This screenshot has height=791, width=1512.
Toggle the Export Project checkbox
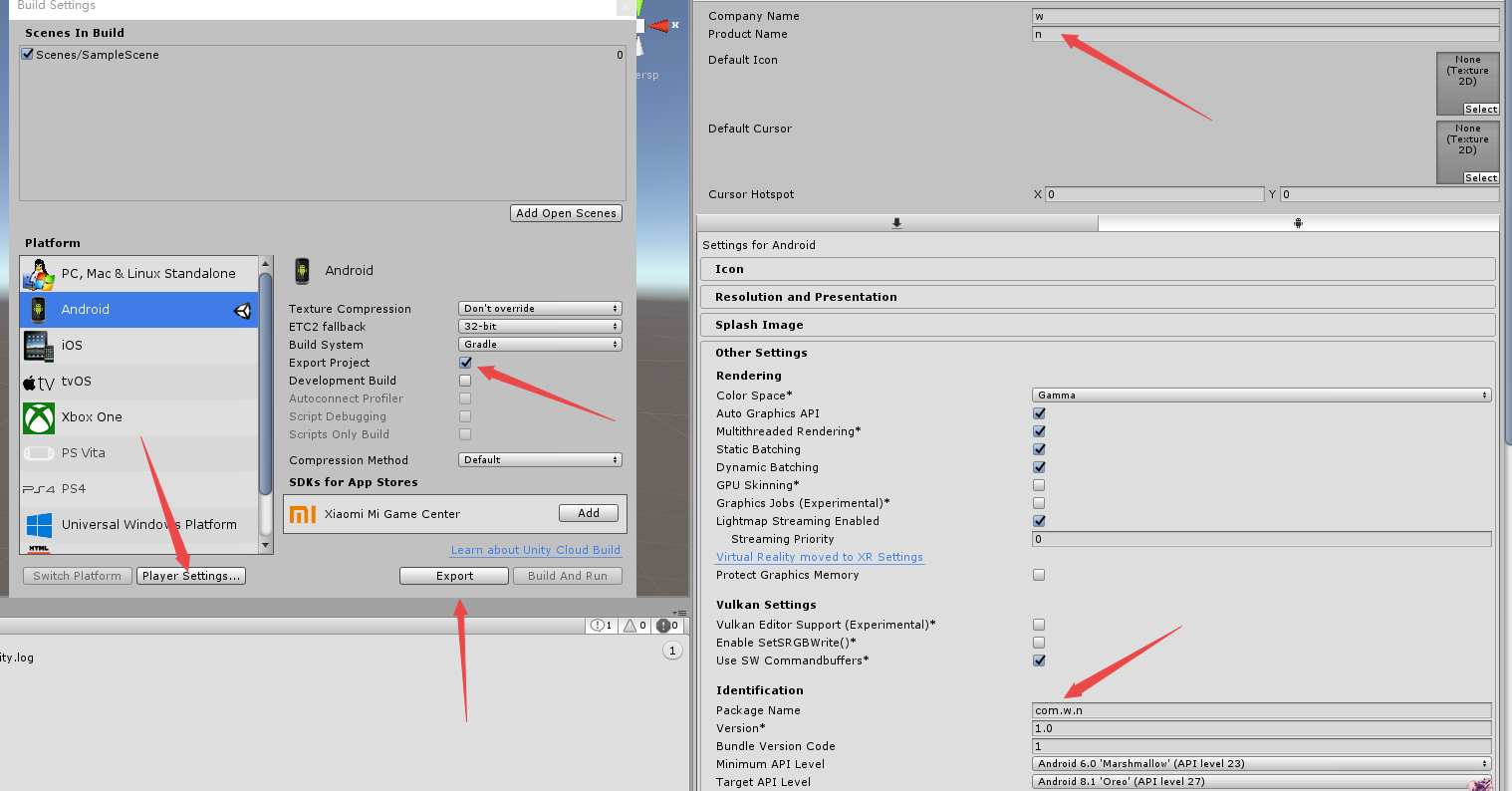pos(465,363)
